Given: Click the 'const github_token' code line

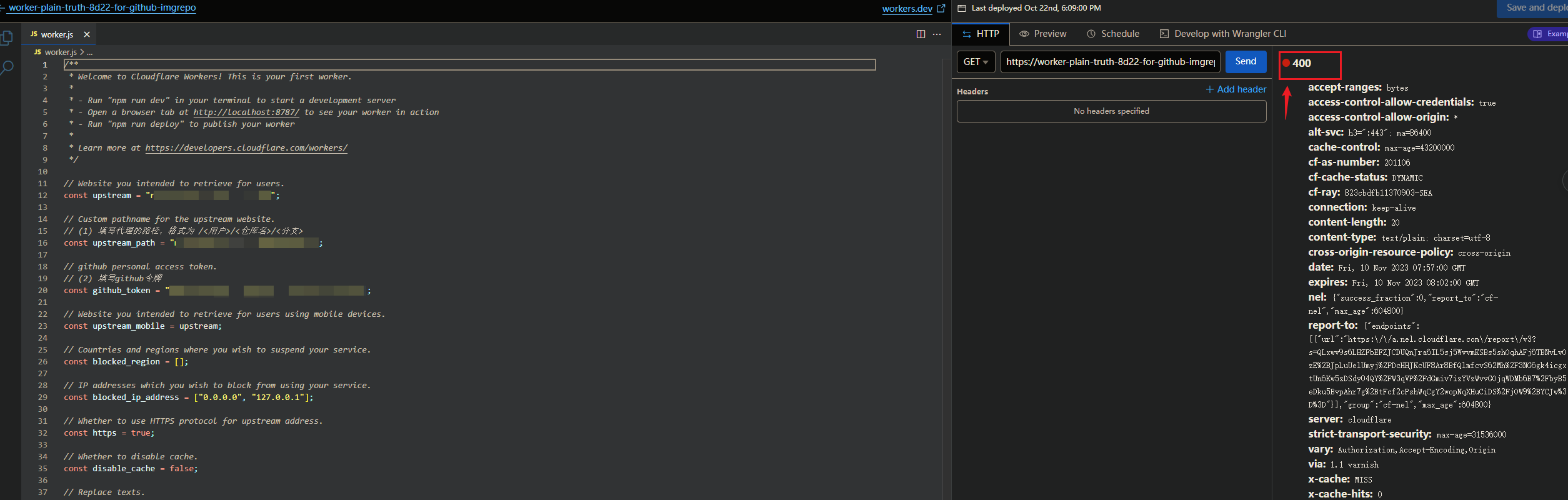Looking at the screenshot, I should pos(217,291).
